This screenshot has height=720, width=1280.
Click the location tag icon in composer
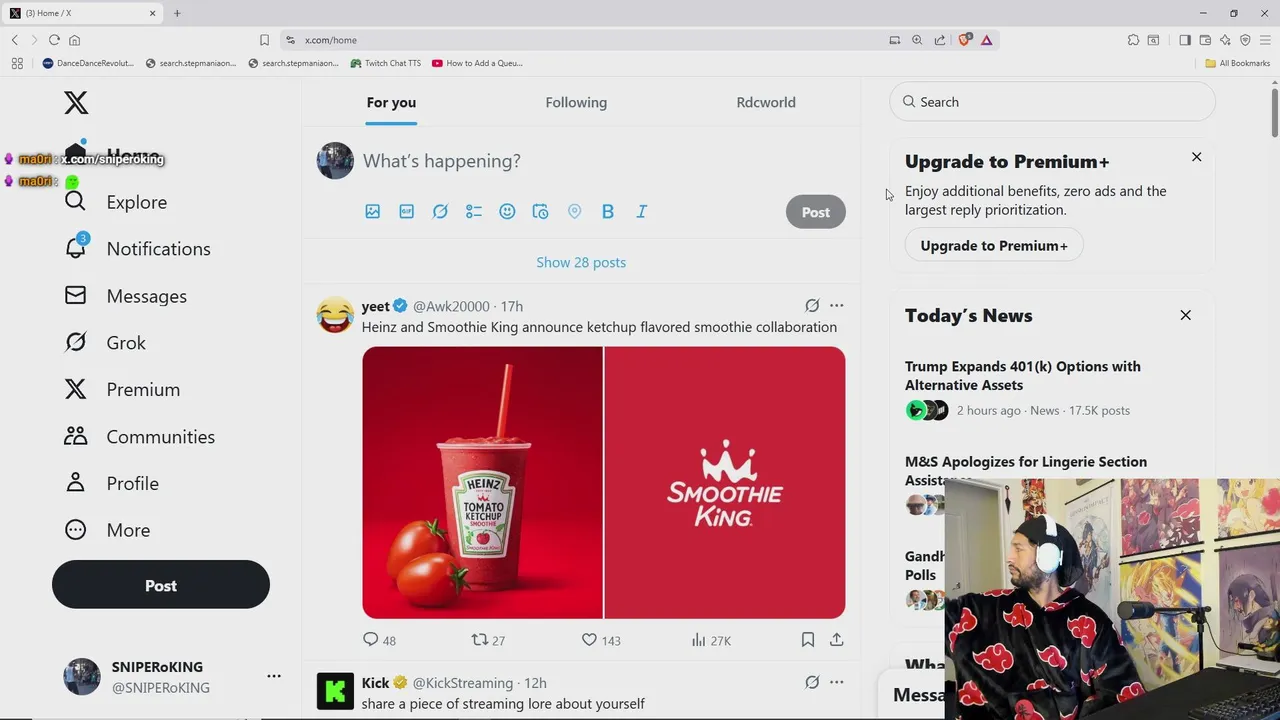pyautogui.click(x=574, y=211)
